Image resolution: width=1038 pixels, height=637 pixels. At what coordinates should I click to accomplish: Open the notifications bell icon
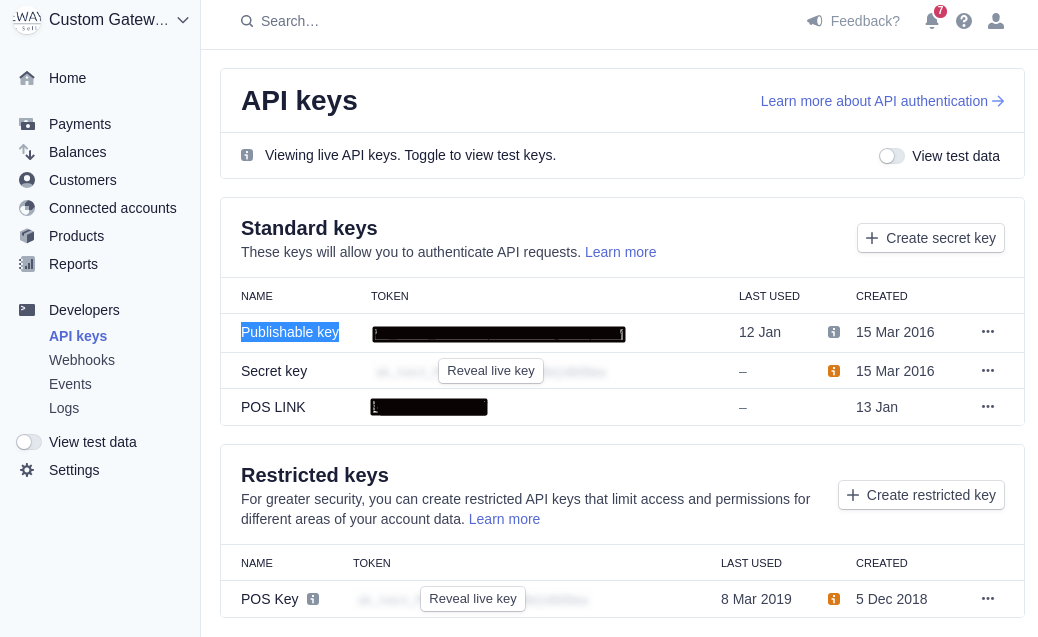[x=931, y=21]
